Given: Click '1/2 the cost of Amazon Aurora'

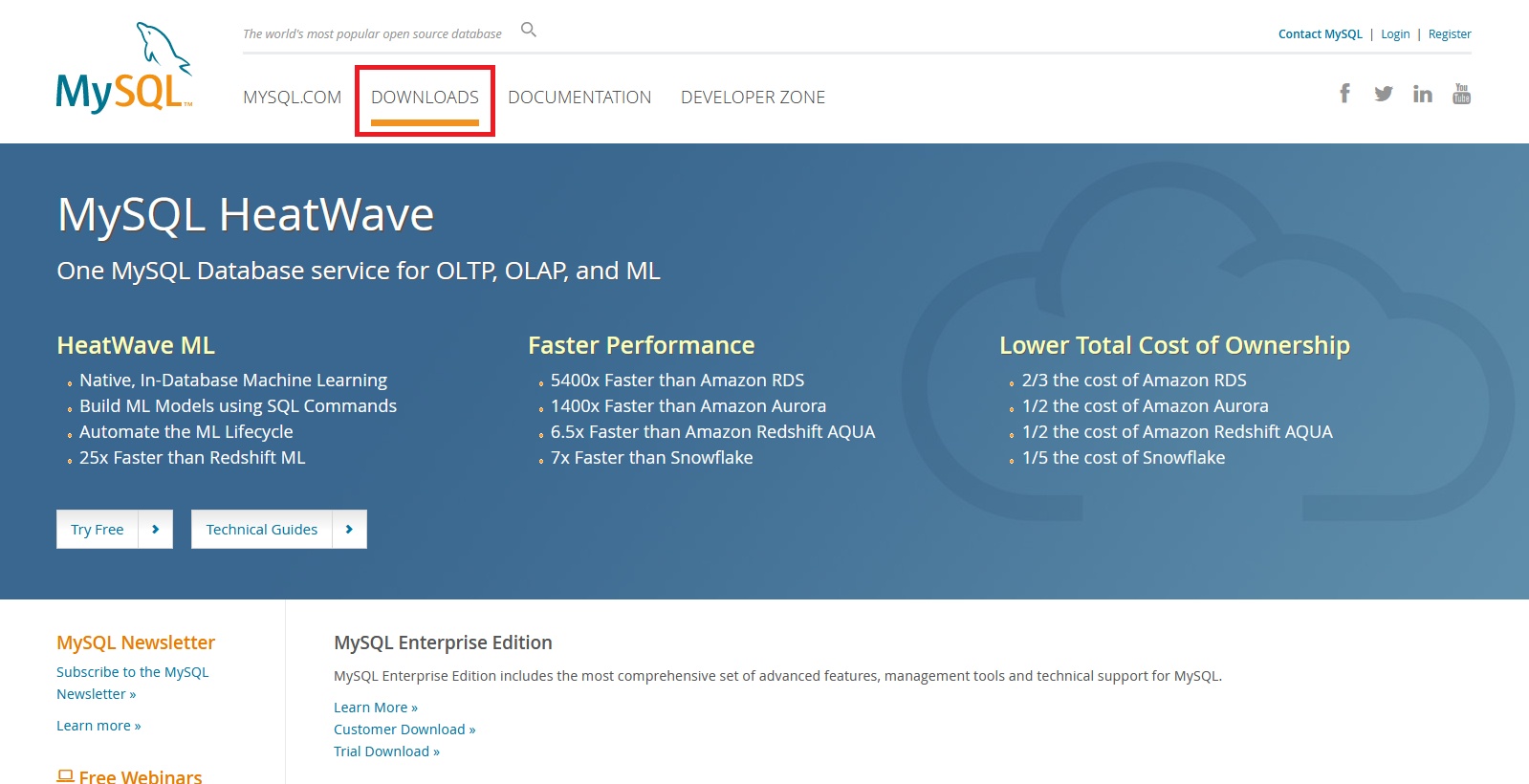Looking at the screenshot, I should pos(1146,406).
